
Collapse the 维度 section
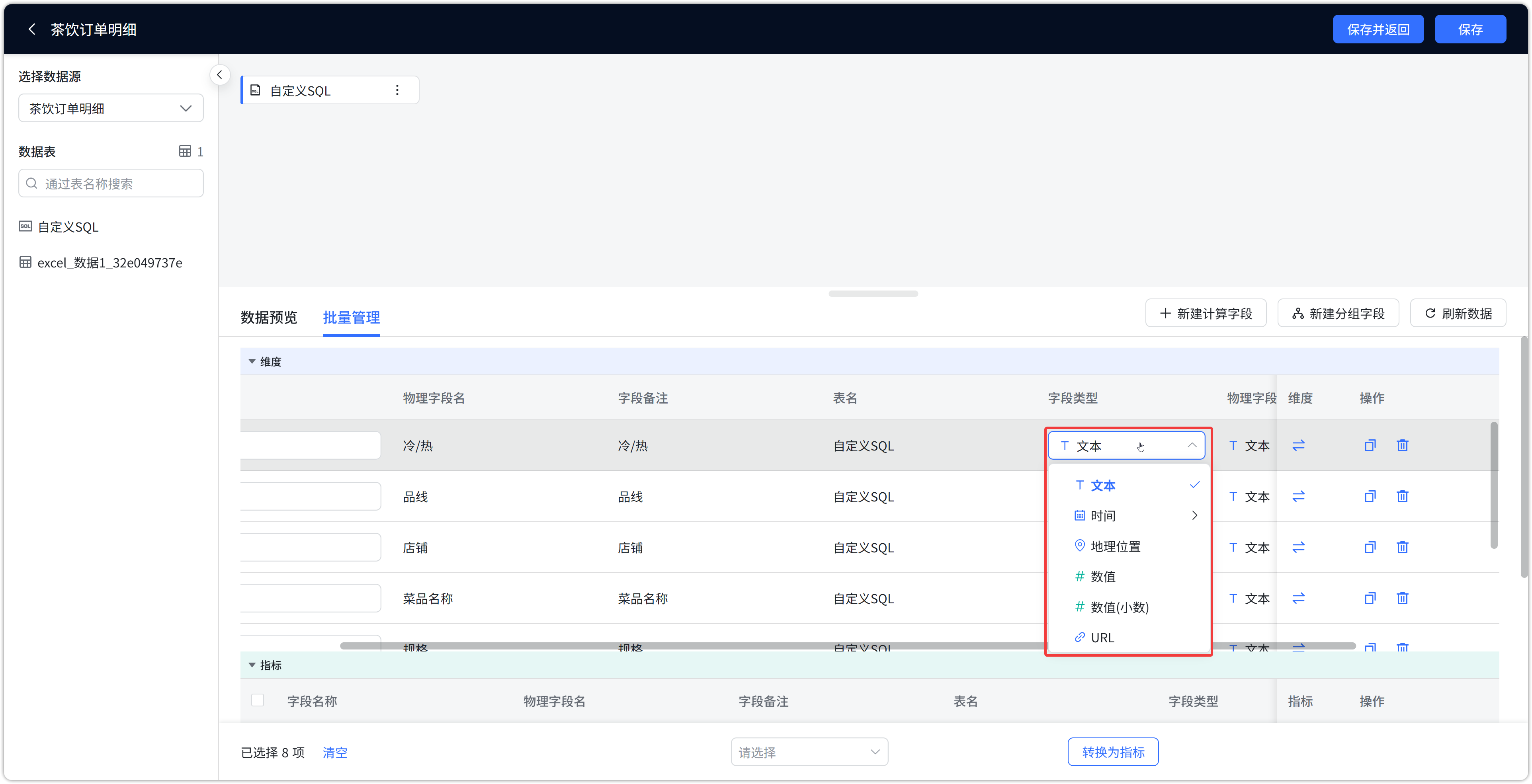pos(252,361)
